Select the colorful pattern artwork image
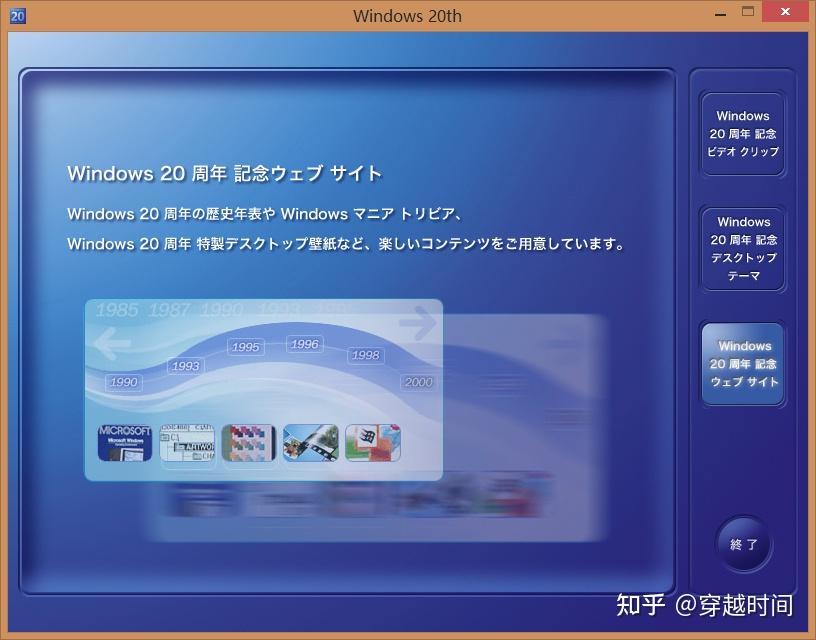816x640 pixels. [x=248, y=443]
